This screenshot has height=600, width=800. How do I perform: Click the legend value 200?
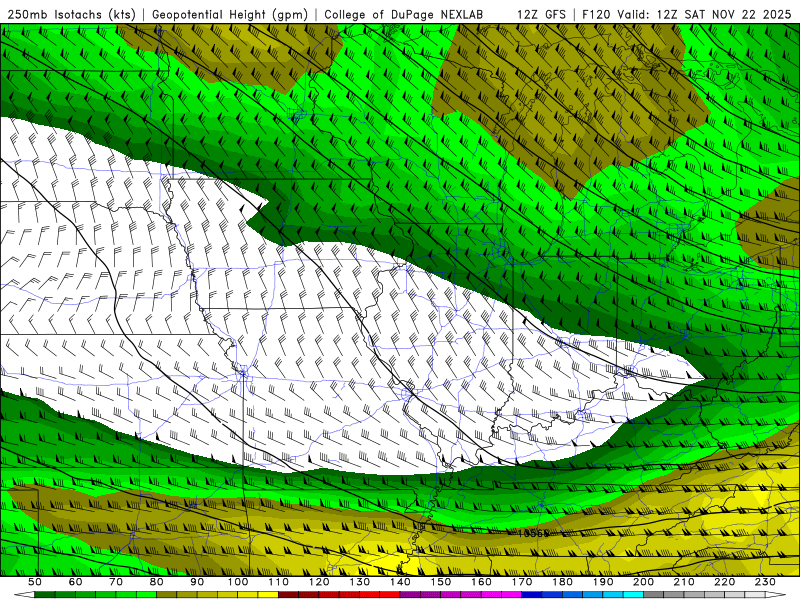tap(643, 582)
